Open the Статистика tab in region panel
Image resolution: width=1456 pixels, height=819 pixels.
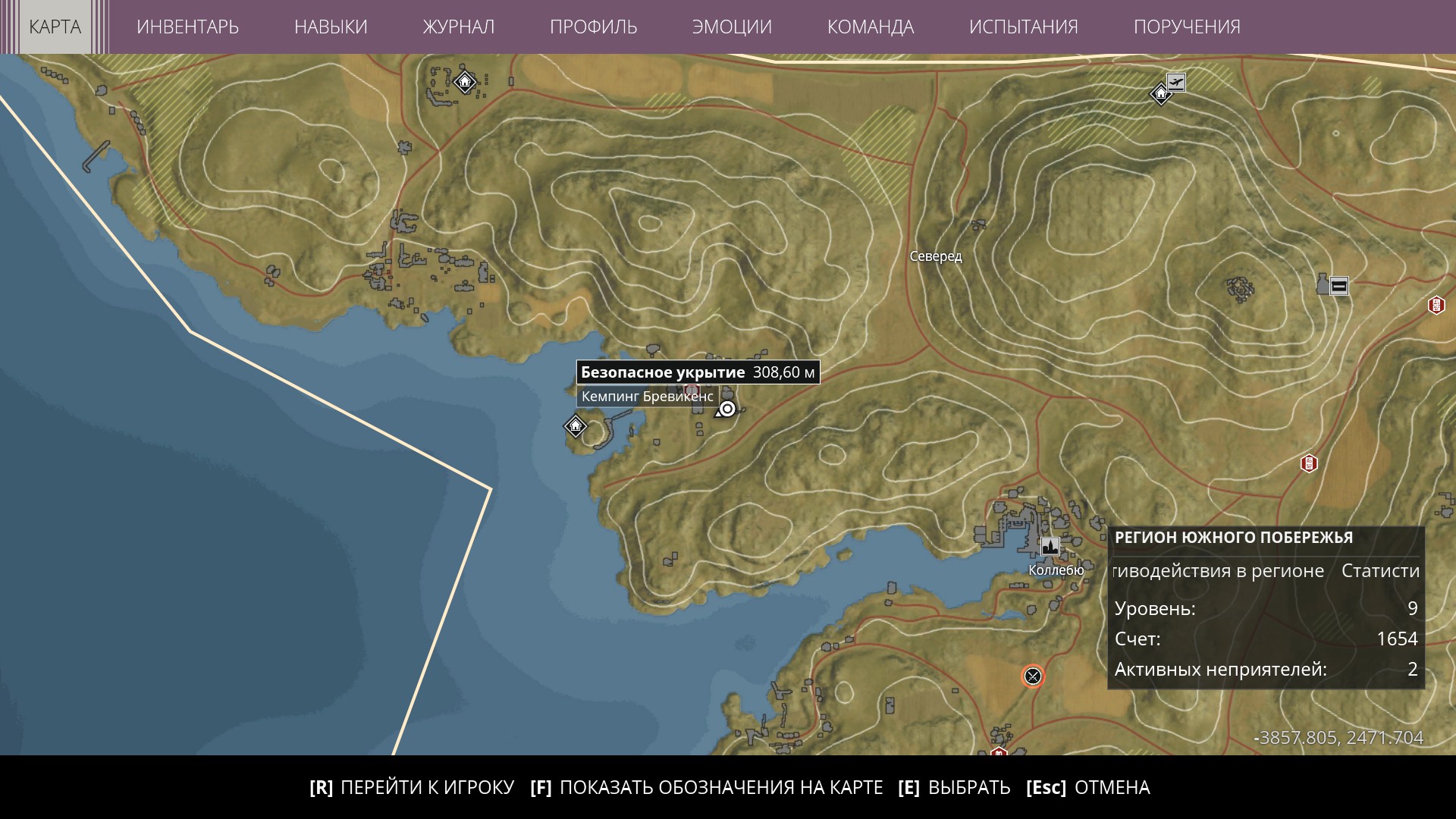[1380, 571]
